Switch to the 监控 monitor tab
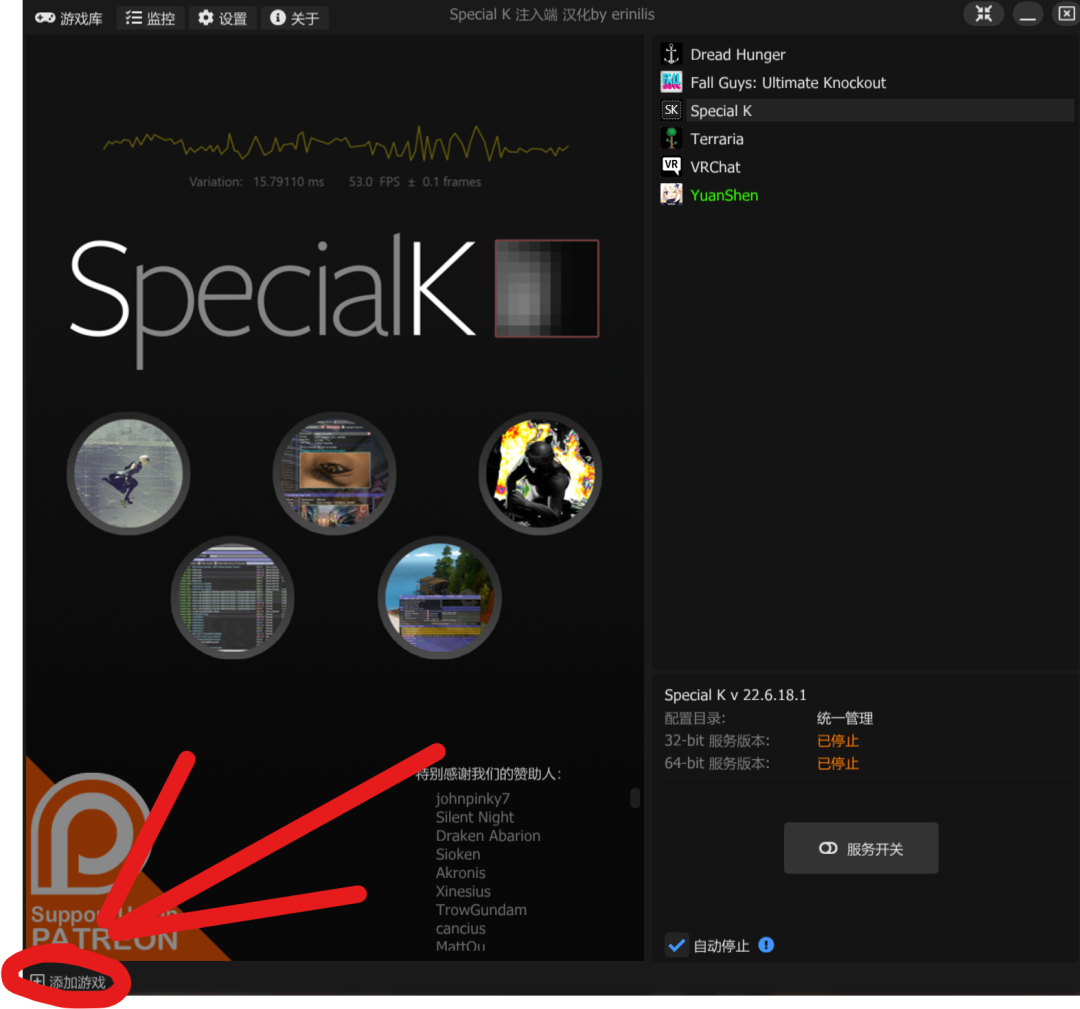Image resolution: width=1080 pixels, height=1009 pixels. (x=150, y=18)
